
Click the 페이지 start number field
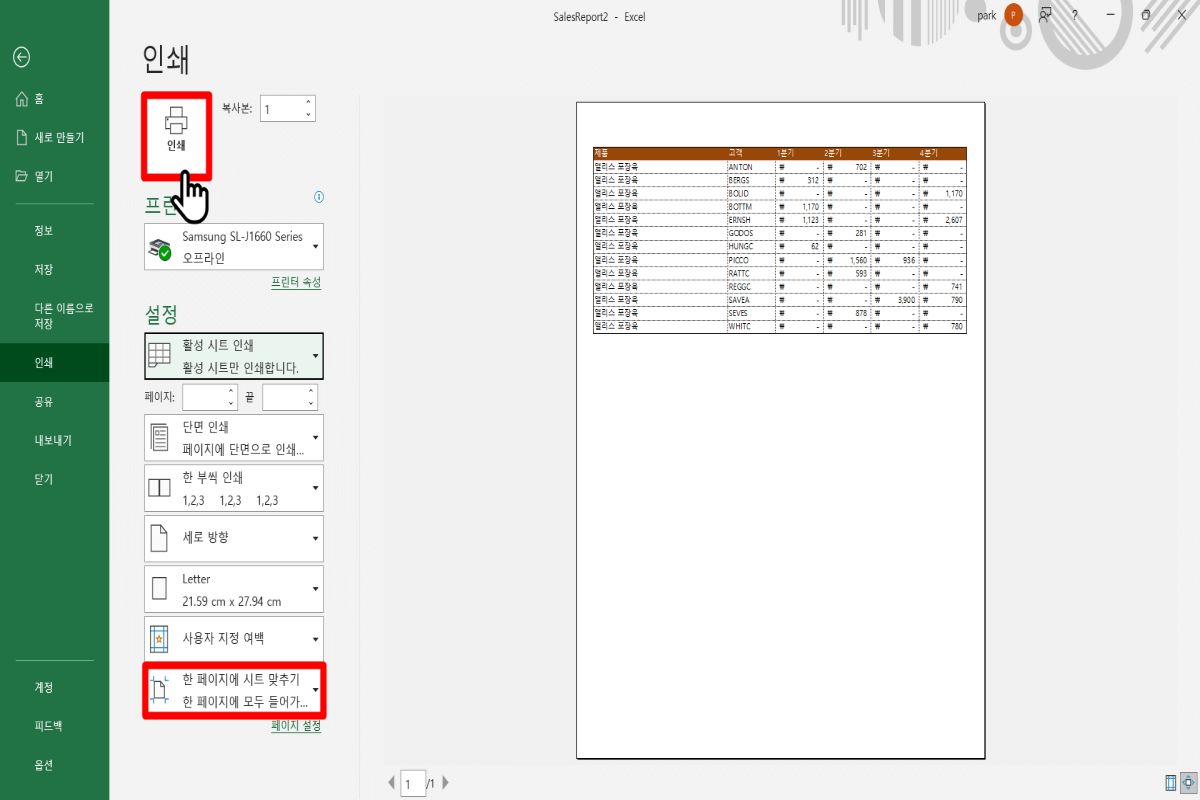(203, 397)
